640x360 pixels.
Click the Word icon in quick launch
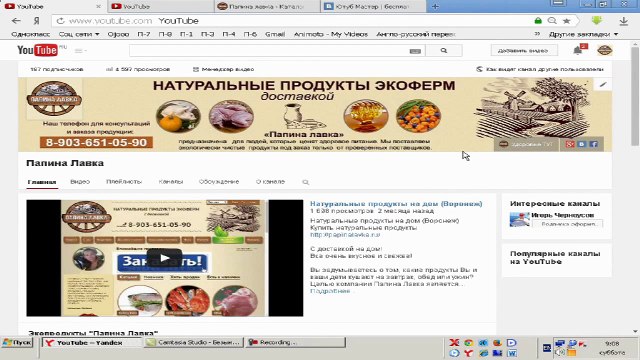pyautogui.click(x=512, y=353)
